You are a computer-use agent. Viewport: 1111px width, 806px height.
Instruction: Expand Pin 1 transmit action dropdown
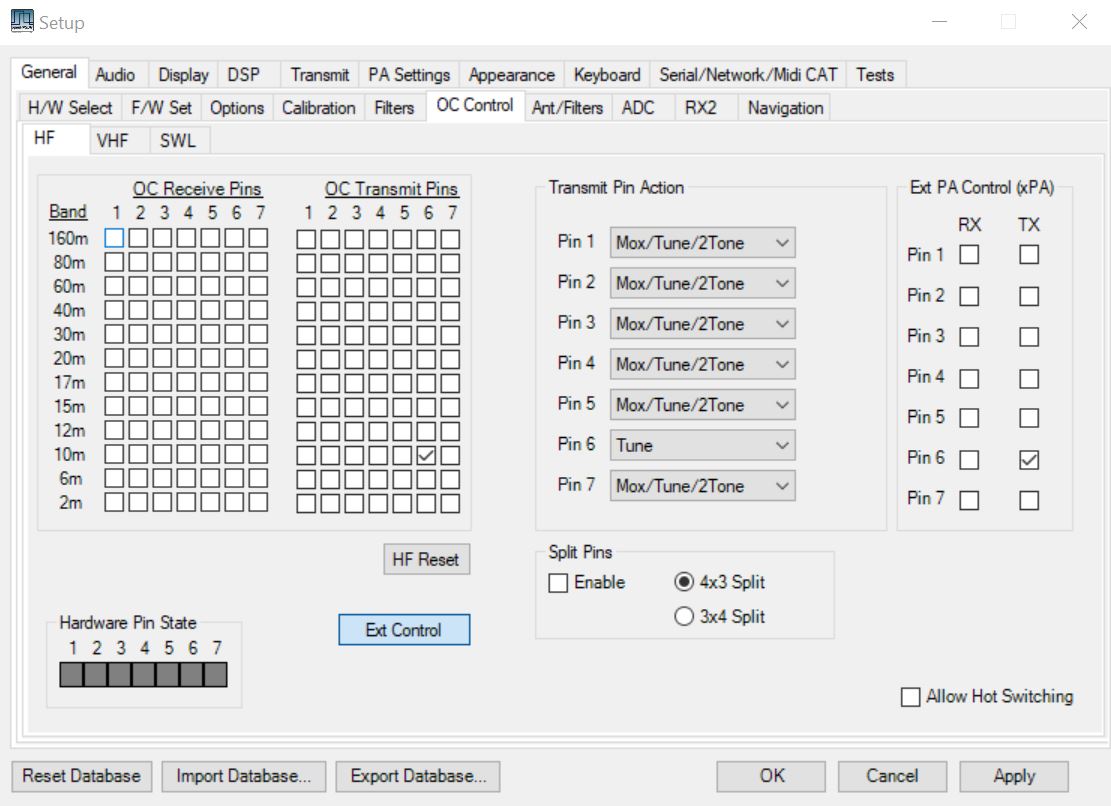(x=703, y=243)
